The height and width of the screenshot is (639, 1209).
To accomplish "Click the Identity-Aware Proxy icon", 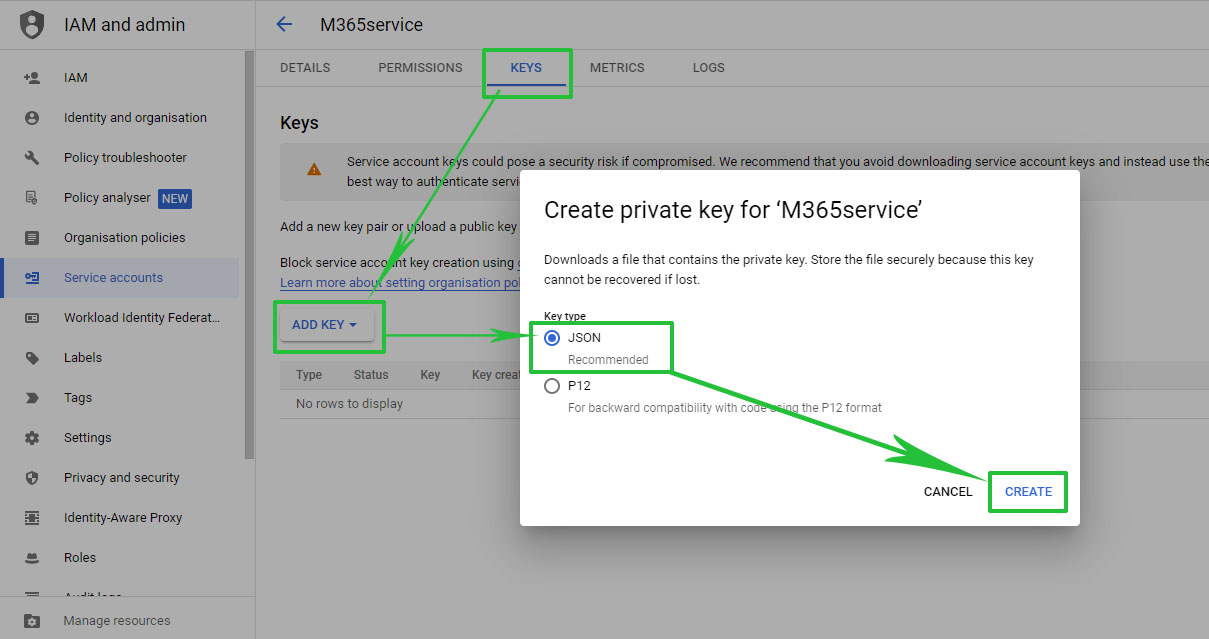I will point(32,518).
